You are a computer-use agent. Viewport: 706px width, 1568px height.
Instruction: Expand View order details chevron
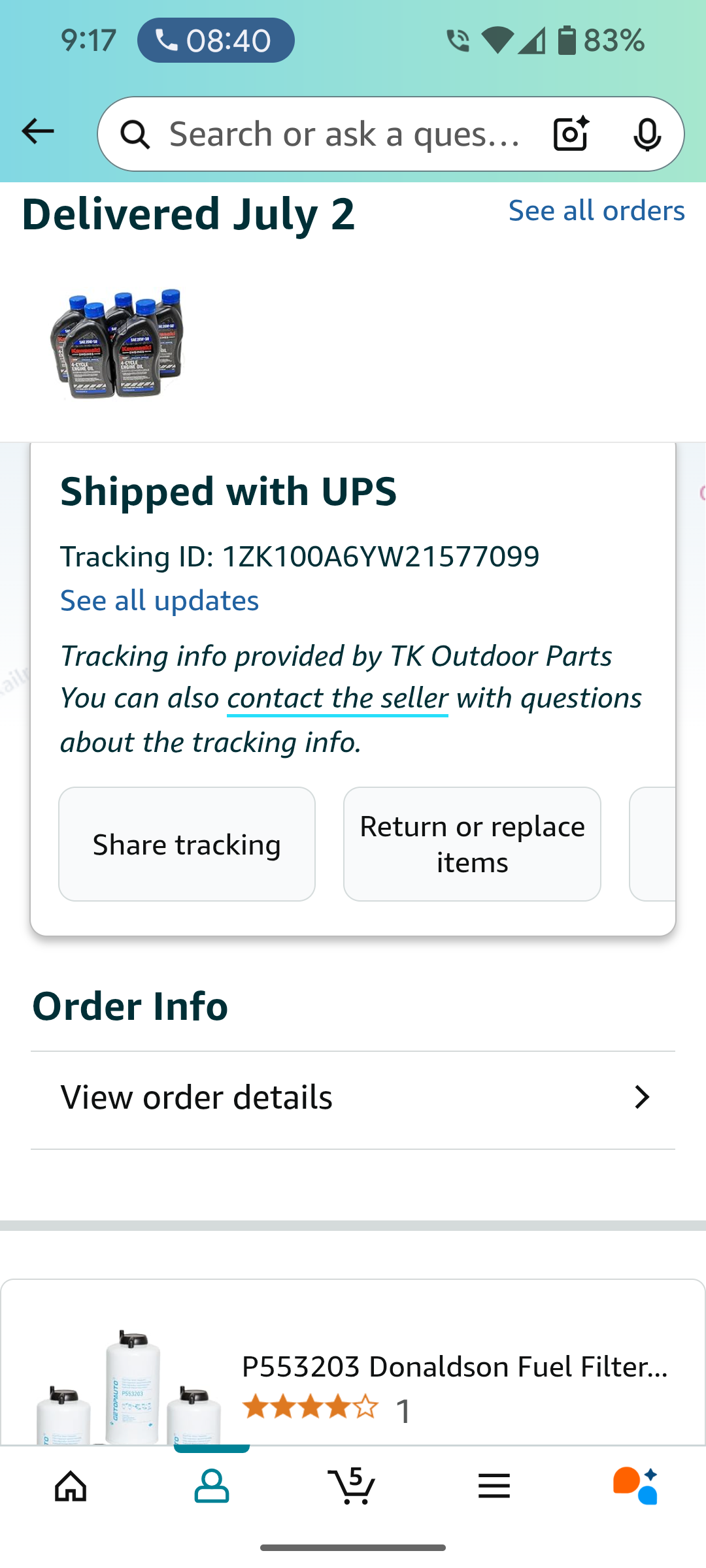click(x=642, y=1098)
